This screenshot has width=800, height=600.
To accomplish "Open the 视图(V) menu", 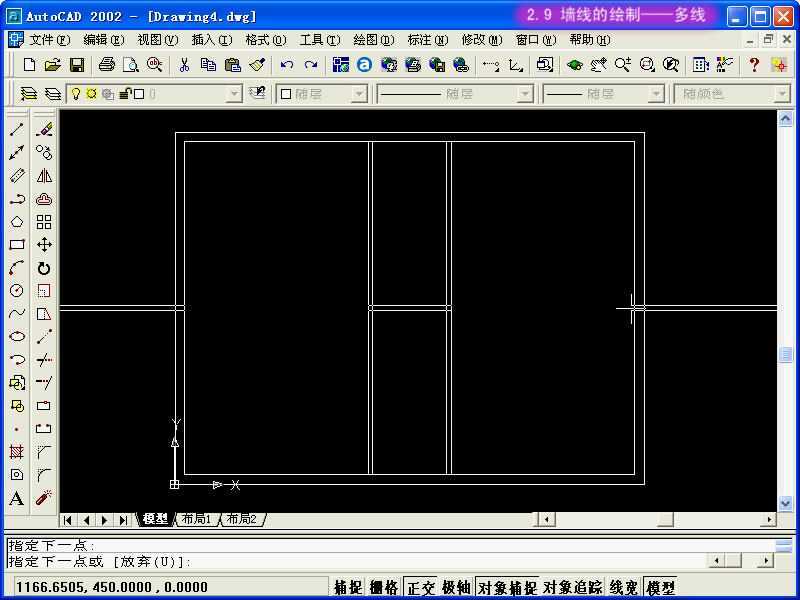I will click(x=158, y=40).
